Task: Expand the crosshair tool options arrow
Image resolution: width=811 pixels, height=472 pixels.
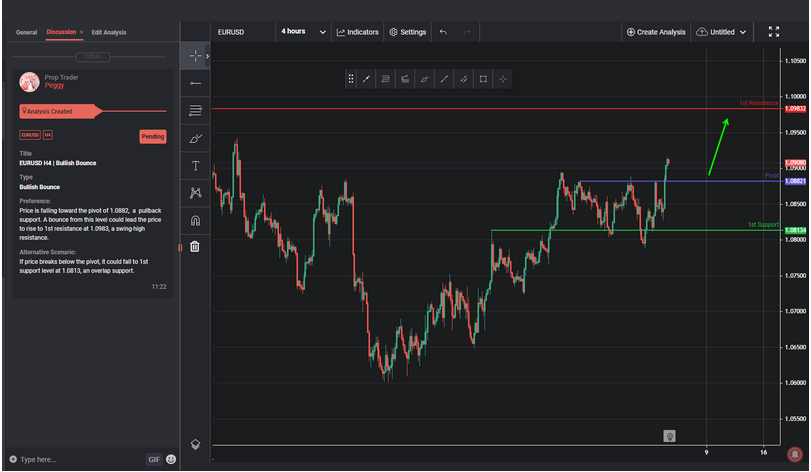Action: (207, 56)
